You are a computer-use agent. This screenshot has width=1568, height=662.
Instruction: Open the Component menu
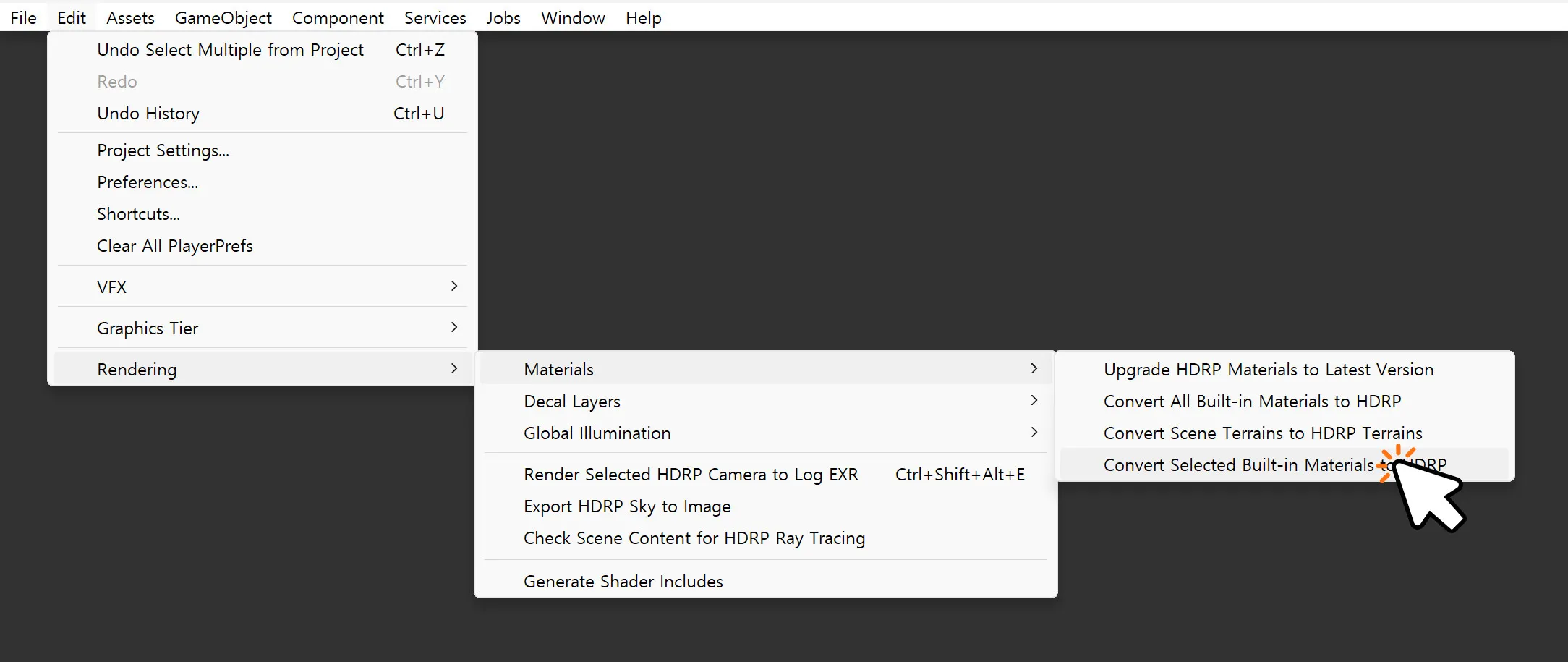coord(338,17)
